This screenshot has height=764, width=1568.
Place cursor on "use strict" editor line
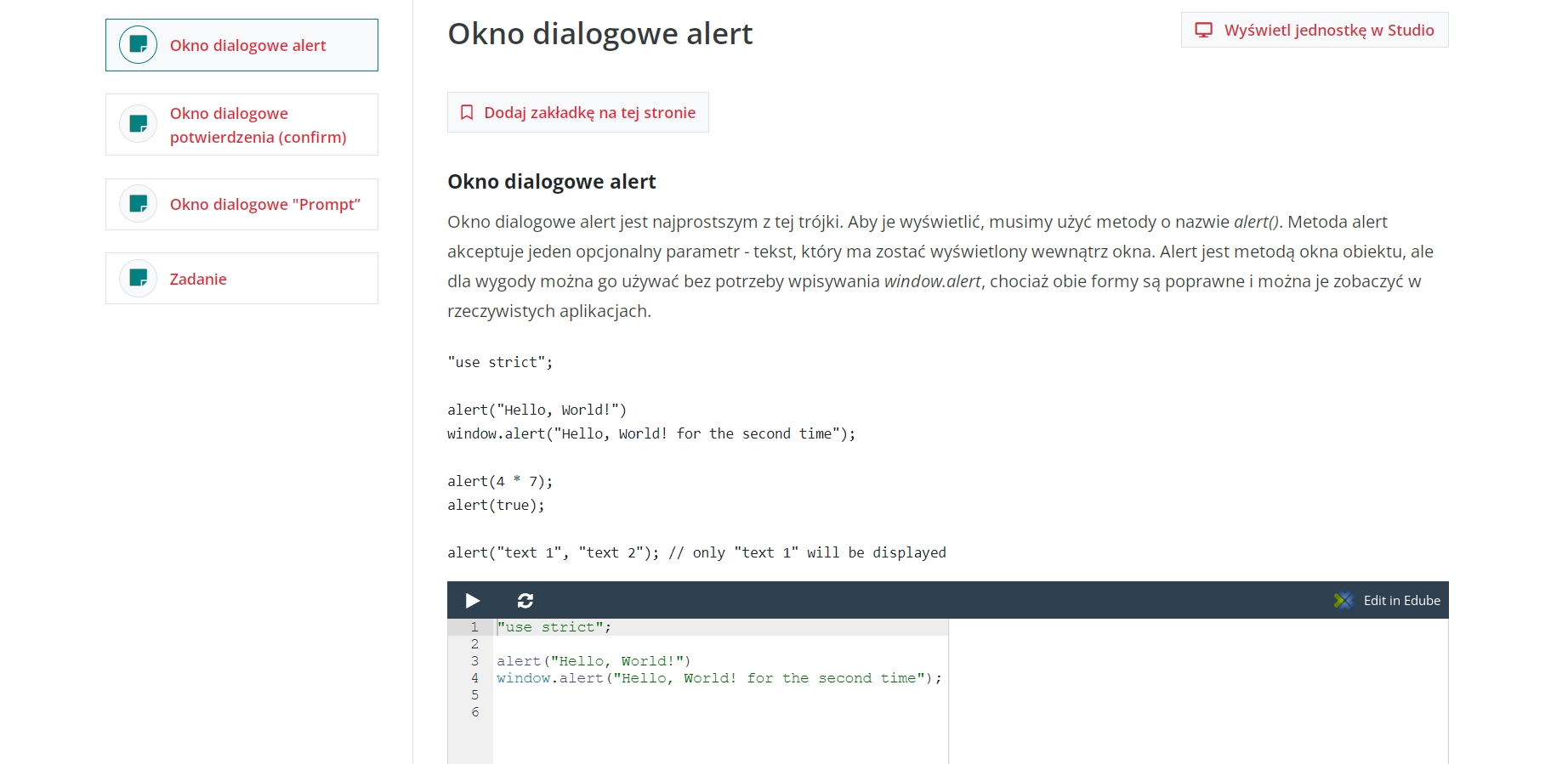click(x=554, y=628)
